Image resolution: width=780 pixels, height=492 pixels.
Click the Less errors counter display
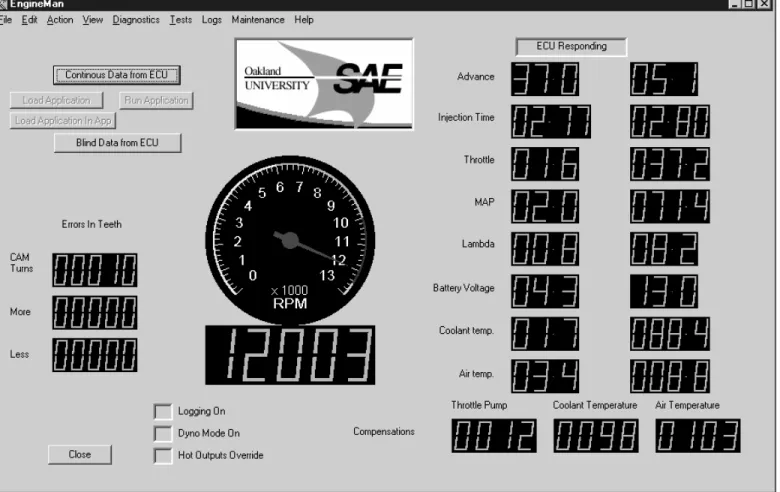click(95, 355)
